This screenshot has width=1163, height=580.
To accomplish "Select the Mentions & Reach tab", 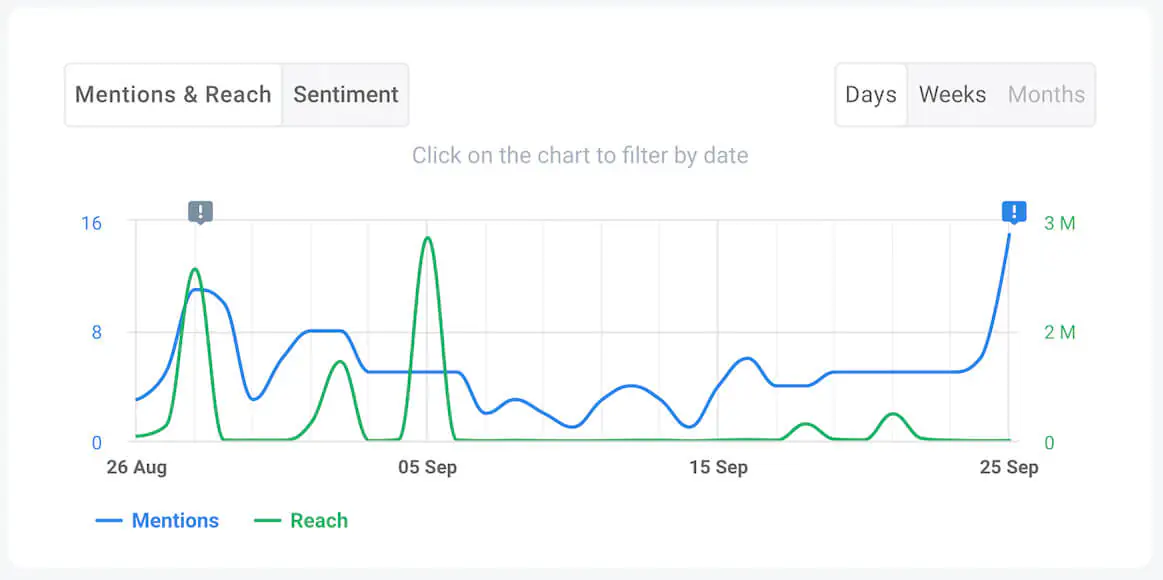I will pyautogui.click(x=172, y=94).
